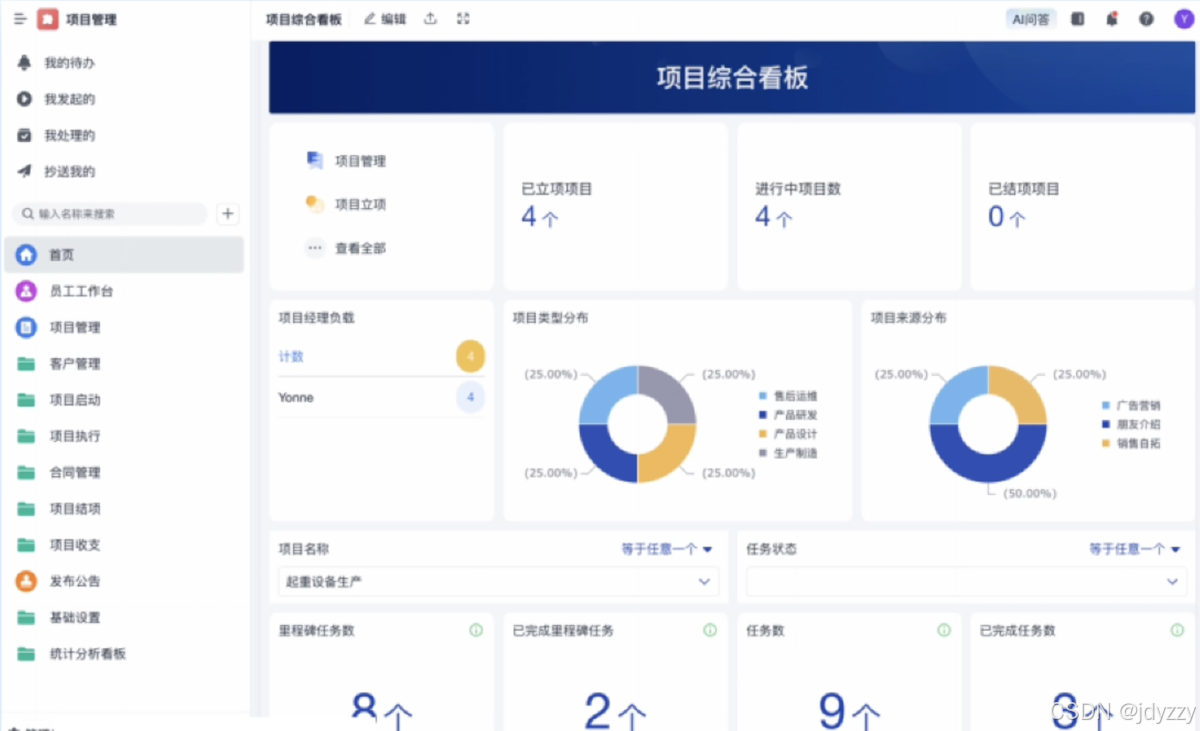
Task: Click the 项目管理 blue sidebar icon
Action: [26, 327]
